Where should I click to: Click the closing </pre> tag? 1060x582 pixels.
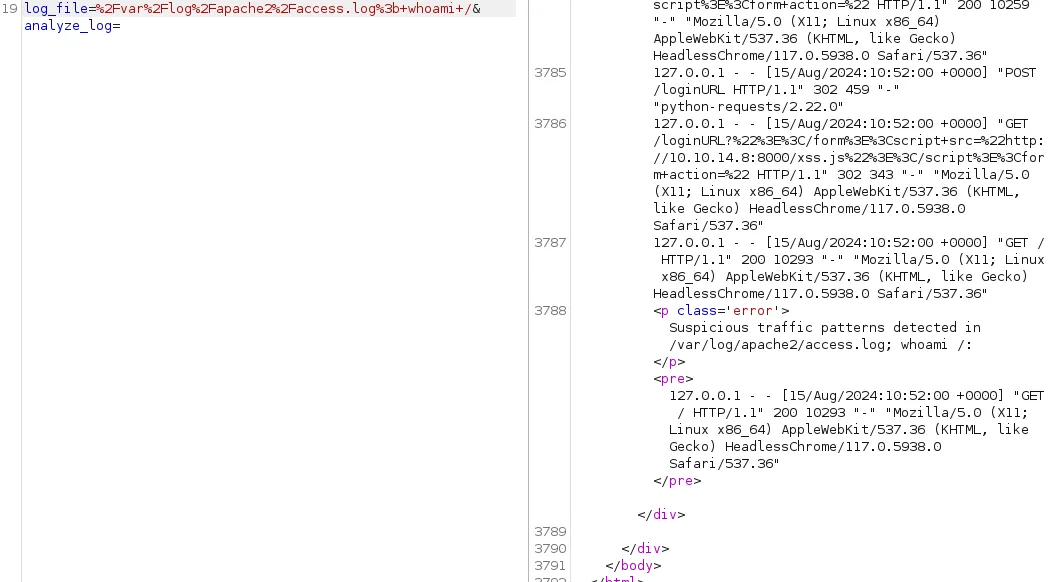click(677, 481)
